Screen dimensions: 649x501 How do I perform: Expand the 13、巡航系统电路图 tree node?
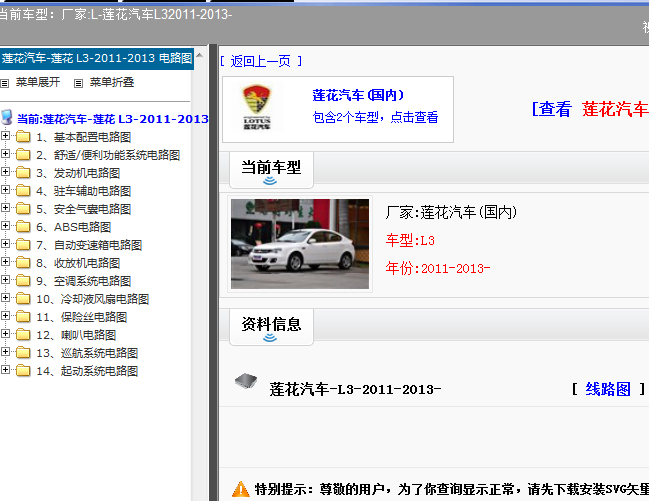point(5,352)
